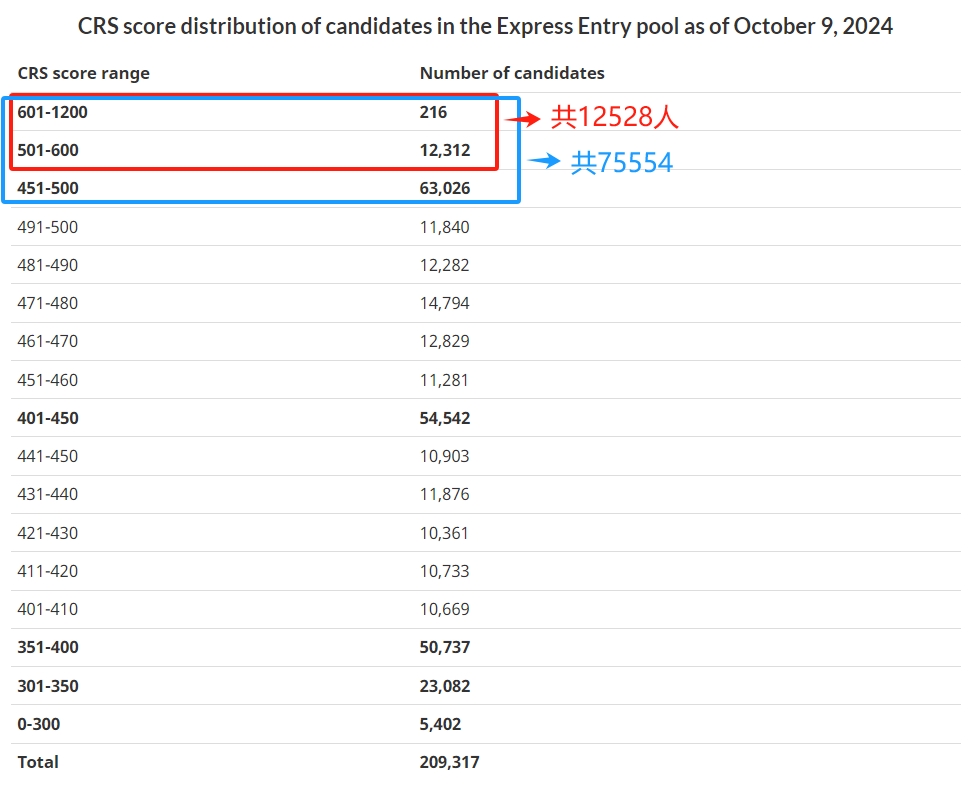The height and width of the screenshot is (786, 975).
Task: Select the '601-1200' score range cell
Action: pyautogui.click(x=52, y=113)
